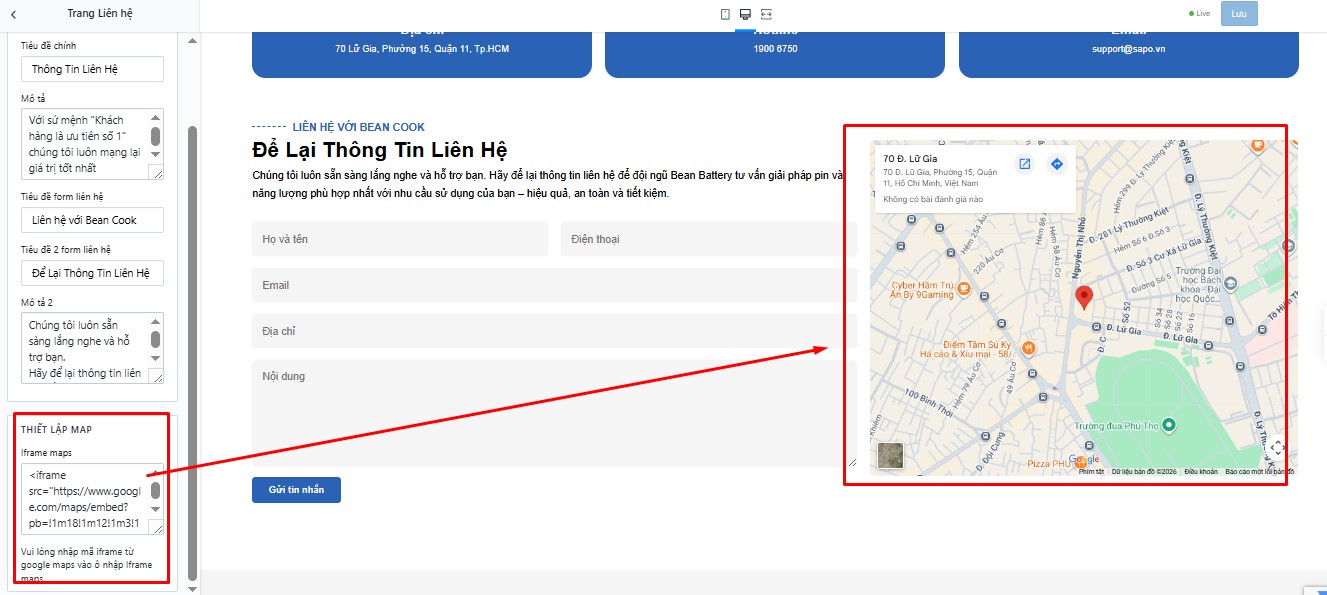1327x595 pixels.
Task: Click Mô tả textarea scroll-up arrow
Action: [x=156, y=118]
